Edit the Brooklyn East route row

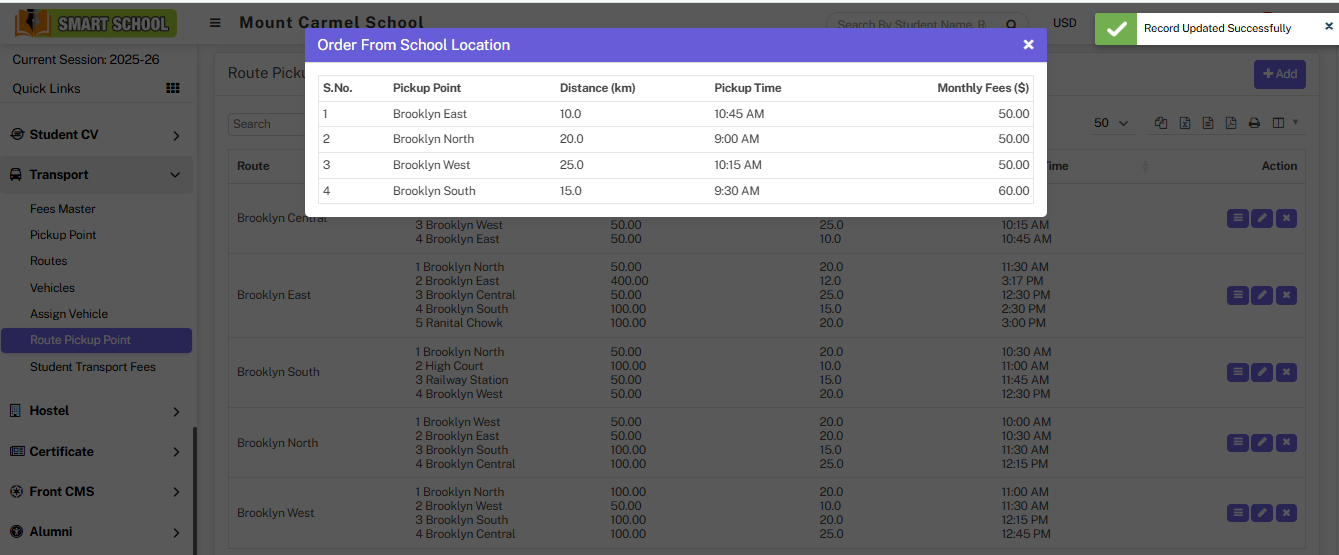[1262, 295]
